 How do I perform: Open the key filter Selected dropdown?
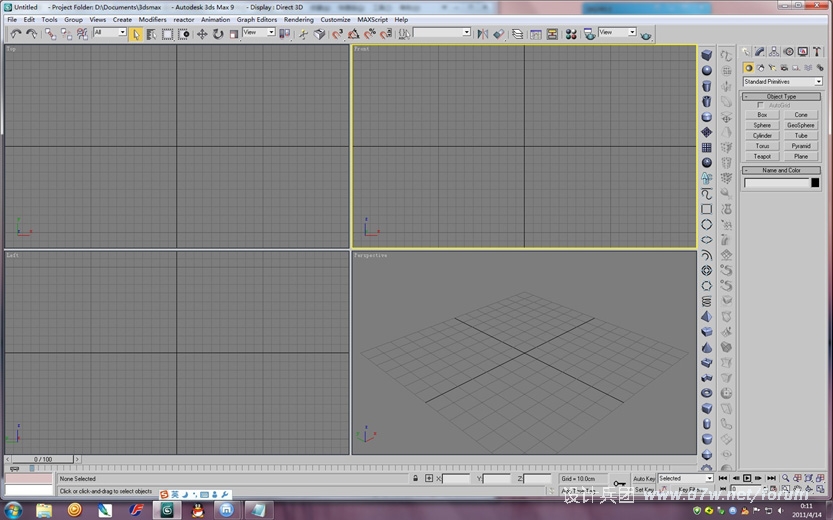(x=685, y=478)
